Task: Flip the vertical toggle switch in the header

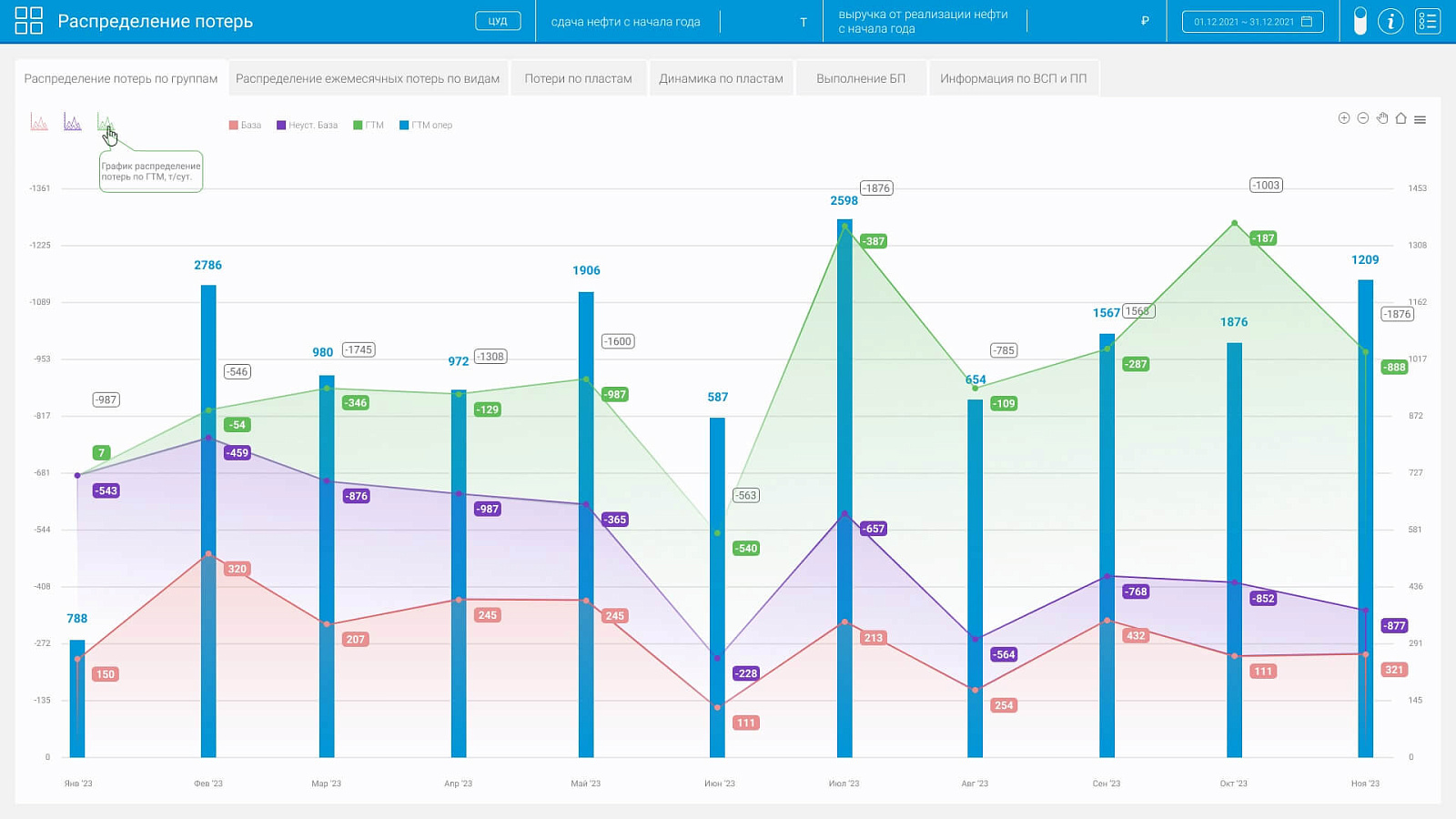Action: [1360, 21]
